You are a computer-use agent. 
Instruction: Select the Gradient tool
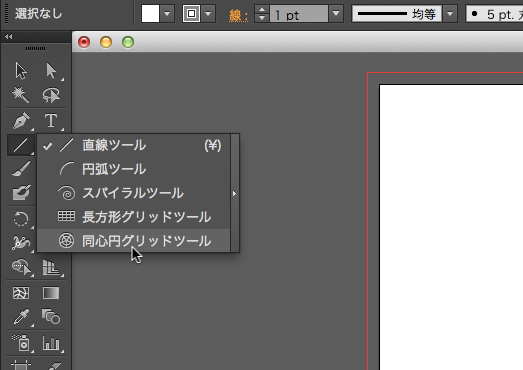click(x=51, y=293)
